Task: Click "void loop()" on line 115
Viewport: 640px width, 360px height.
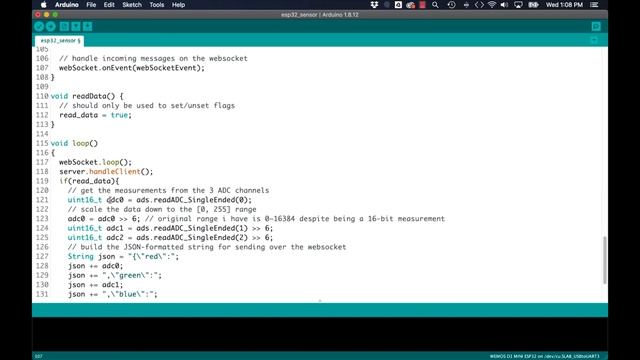Action: coord(74,143)
